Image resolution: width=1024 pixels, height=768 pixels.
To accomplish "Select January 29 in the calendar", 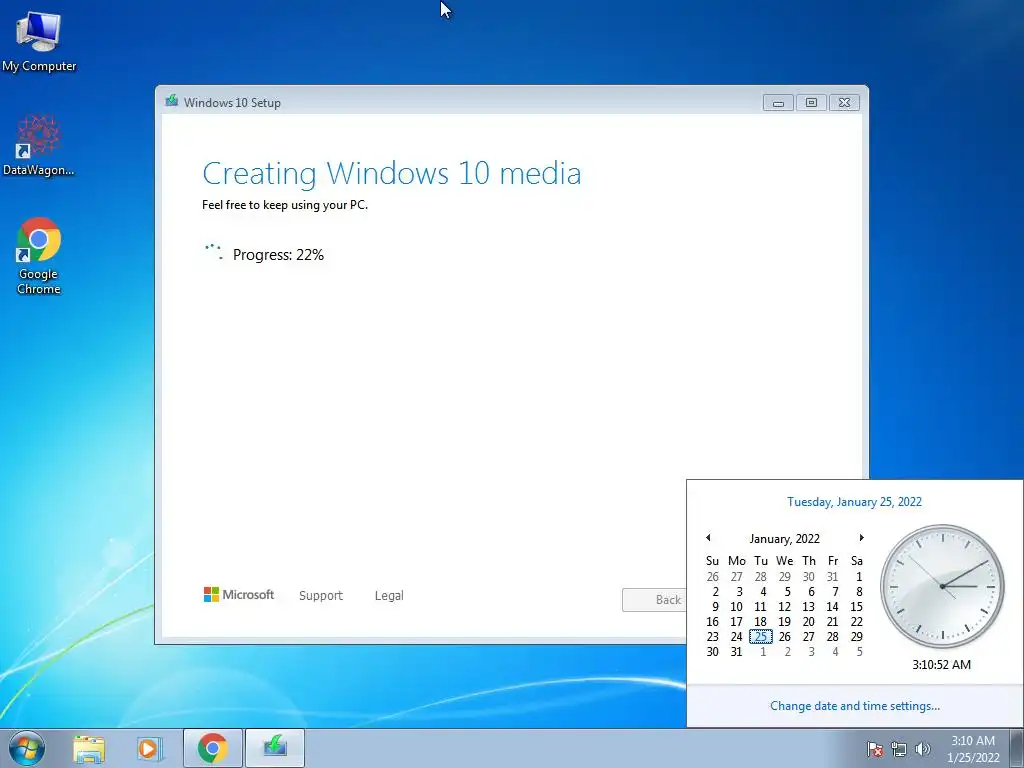I will (x=857, y=637).
